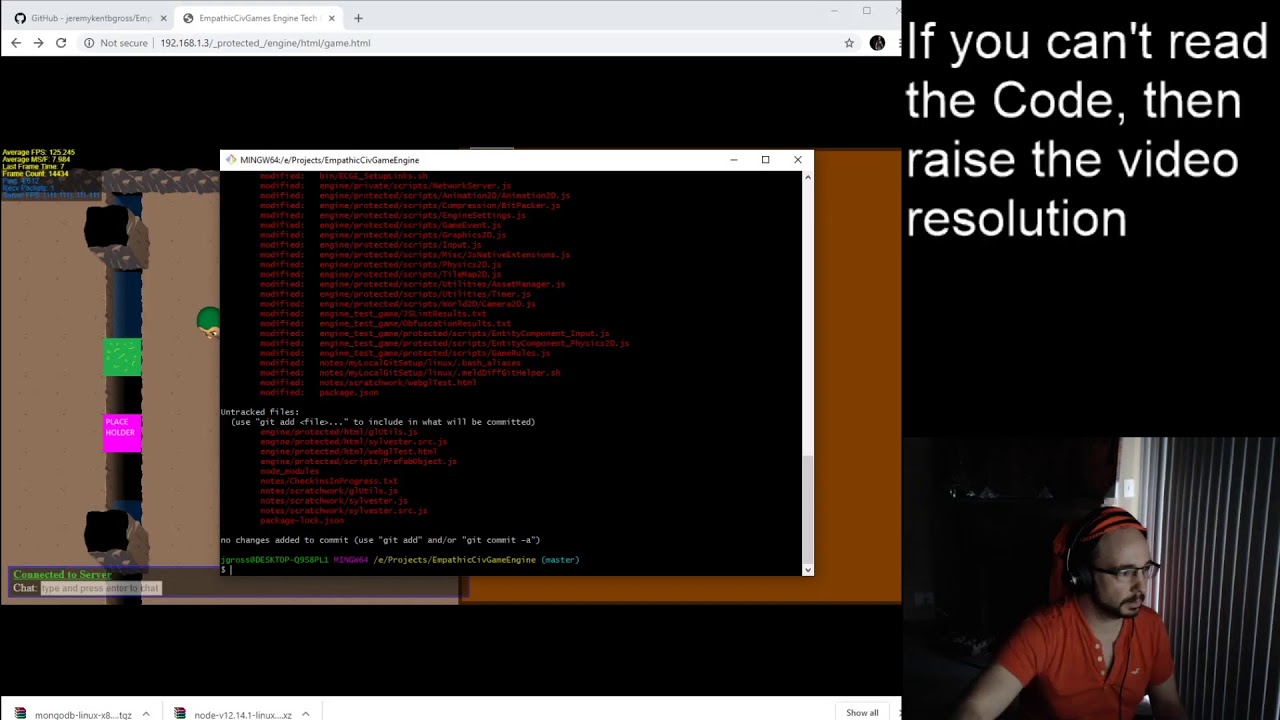Click untracked 'PrefabObject.js' line
This screenshot has width=1280, height=720.
358,462
